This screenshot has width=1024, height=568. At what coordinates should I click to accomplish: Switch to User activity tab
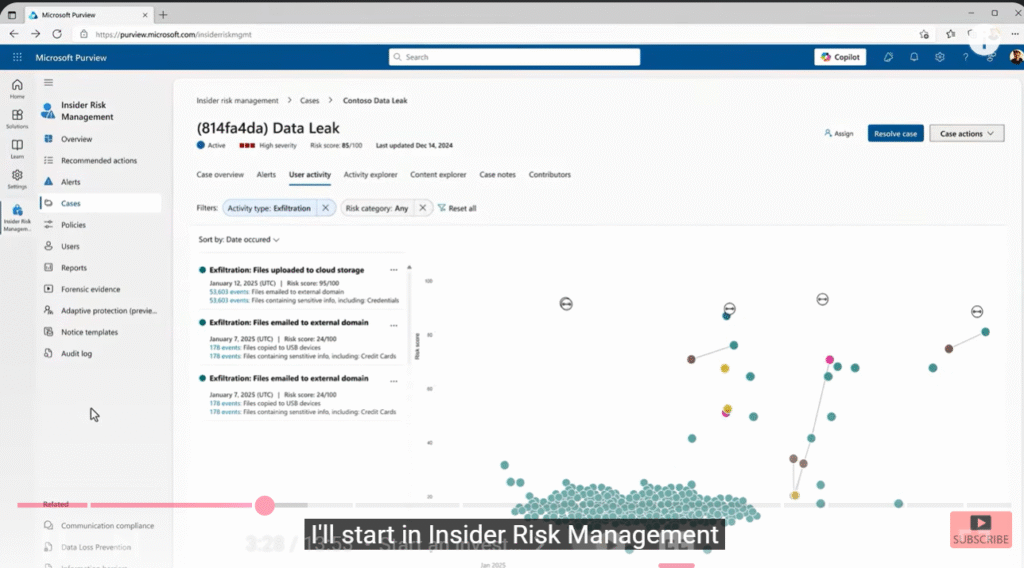coord(310,174)
